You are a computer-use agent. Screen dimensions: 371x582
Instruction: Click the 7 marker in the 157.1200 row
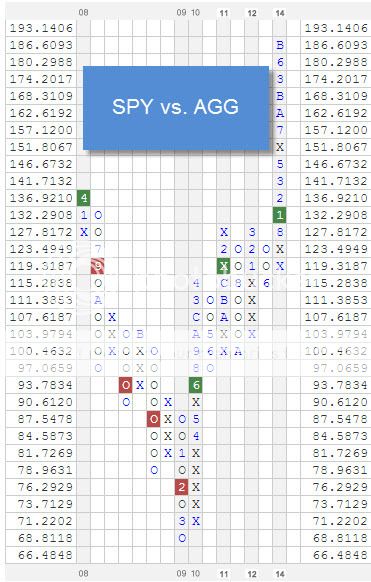coord(280,130)
